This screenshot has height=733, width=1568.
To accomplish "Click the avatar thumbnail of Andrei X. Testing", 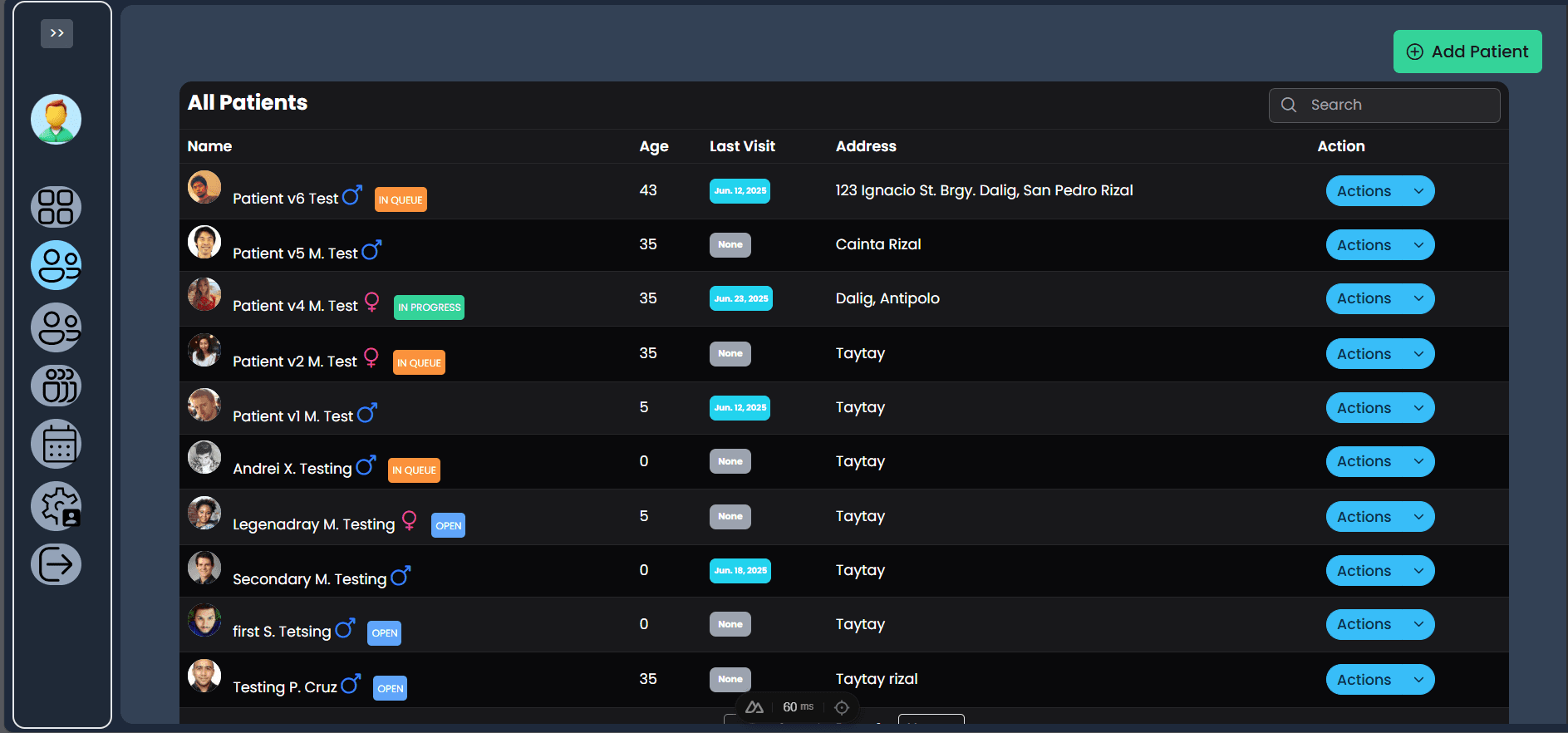I will coord(204,457).
